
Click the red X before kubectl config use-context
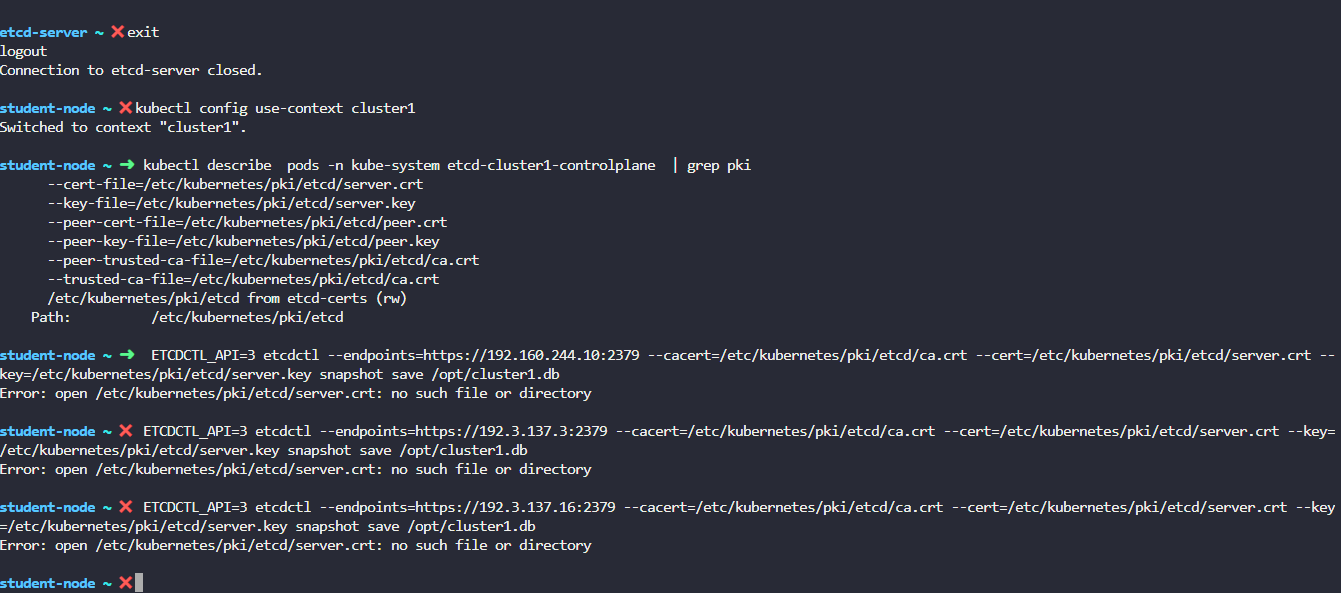[x=126, y=108]
